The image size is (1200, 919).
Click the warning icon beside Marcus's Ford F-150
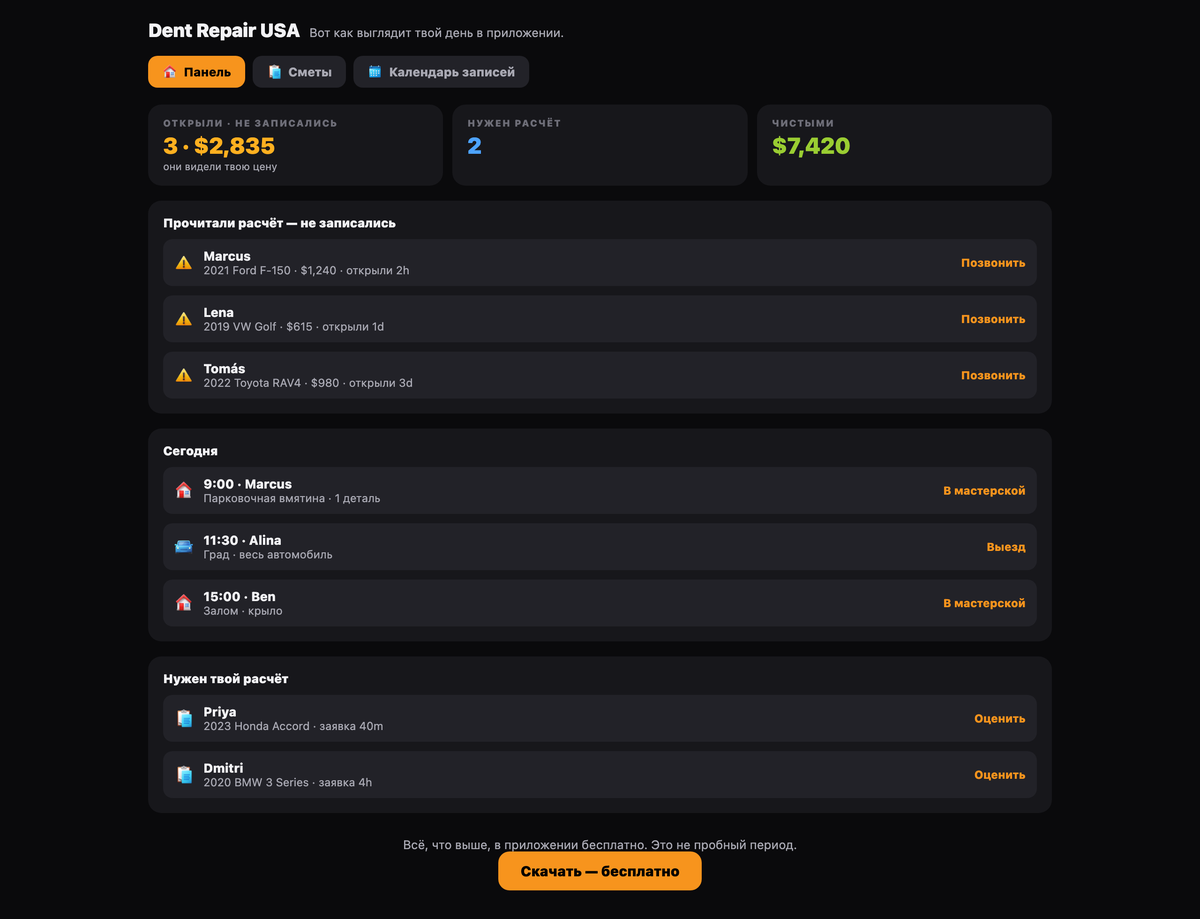(x=184, y=263)
